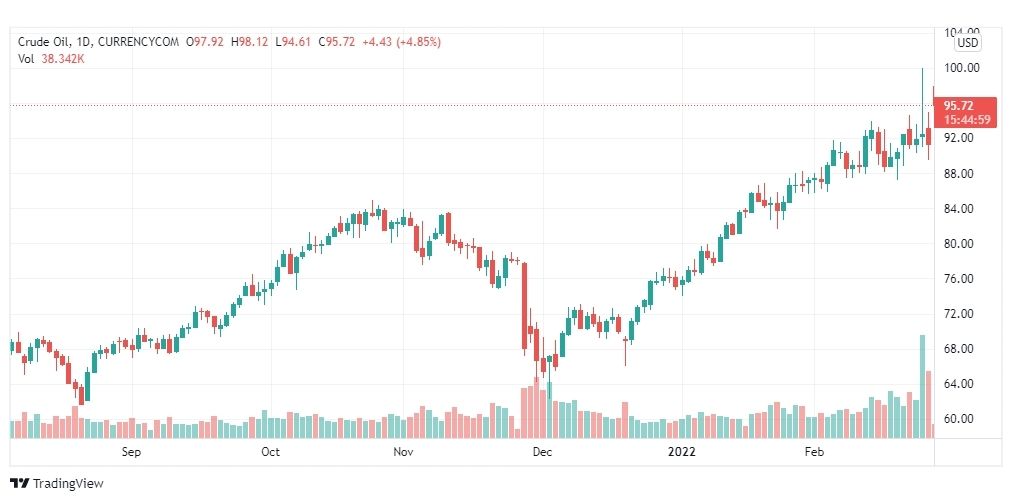The image size is (1012, 501).
Task: Click the Sep date marker on time axis
Action: pyautogui.click(x=131, y=452)
